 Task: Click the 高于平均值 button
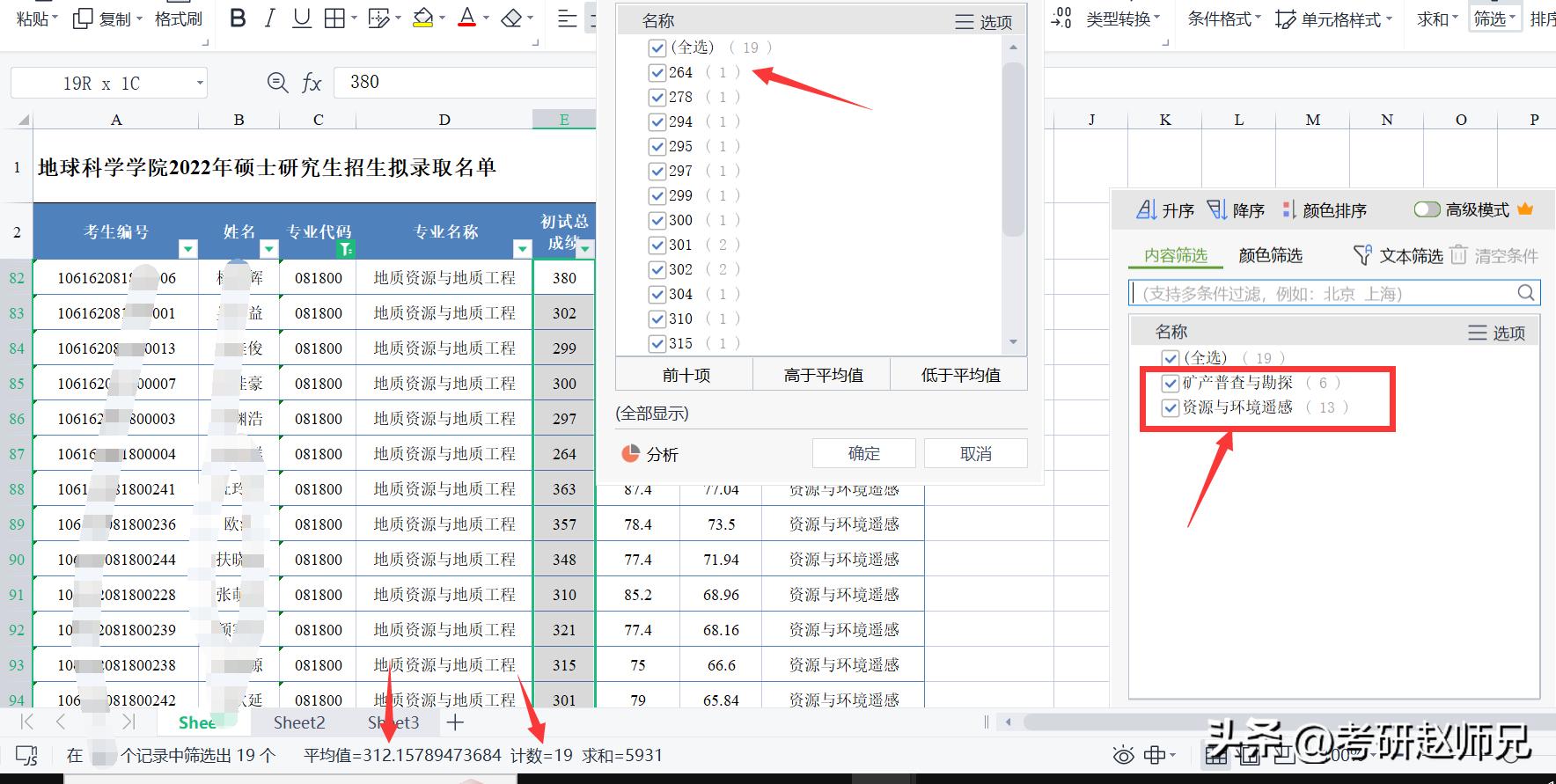[x=823, y=375]
